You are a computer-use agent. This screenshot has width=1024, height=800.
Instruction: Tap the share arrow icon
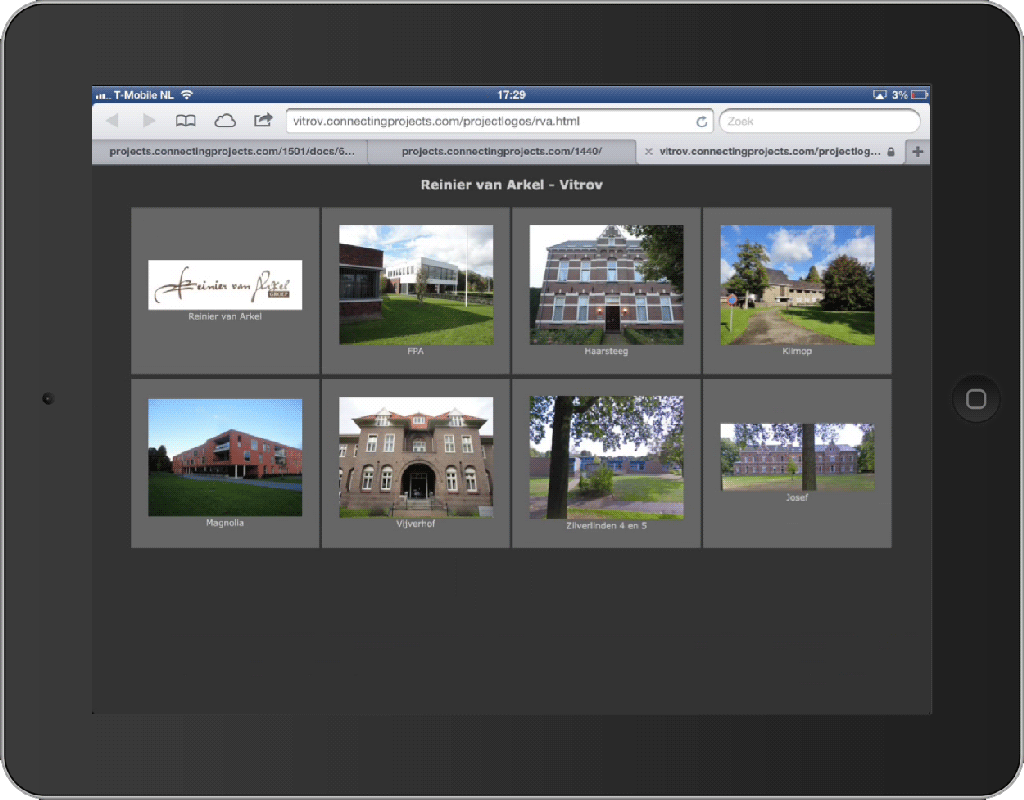263,121
